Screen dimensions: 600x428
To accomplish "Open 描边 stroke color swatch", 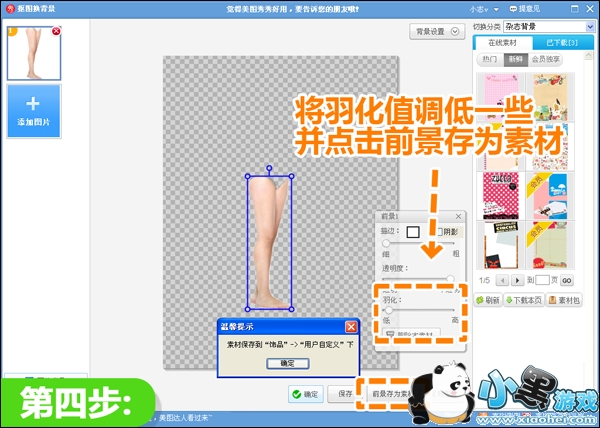I will [x=413, y=232].
